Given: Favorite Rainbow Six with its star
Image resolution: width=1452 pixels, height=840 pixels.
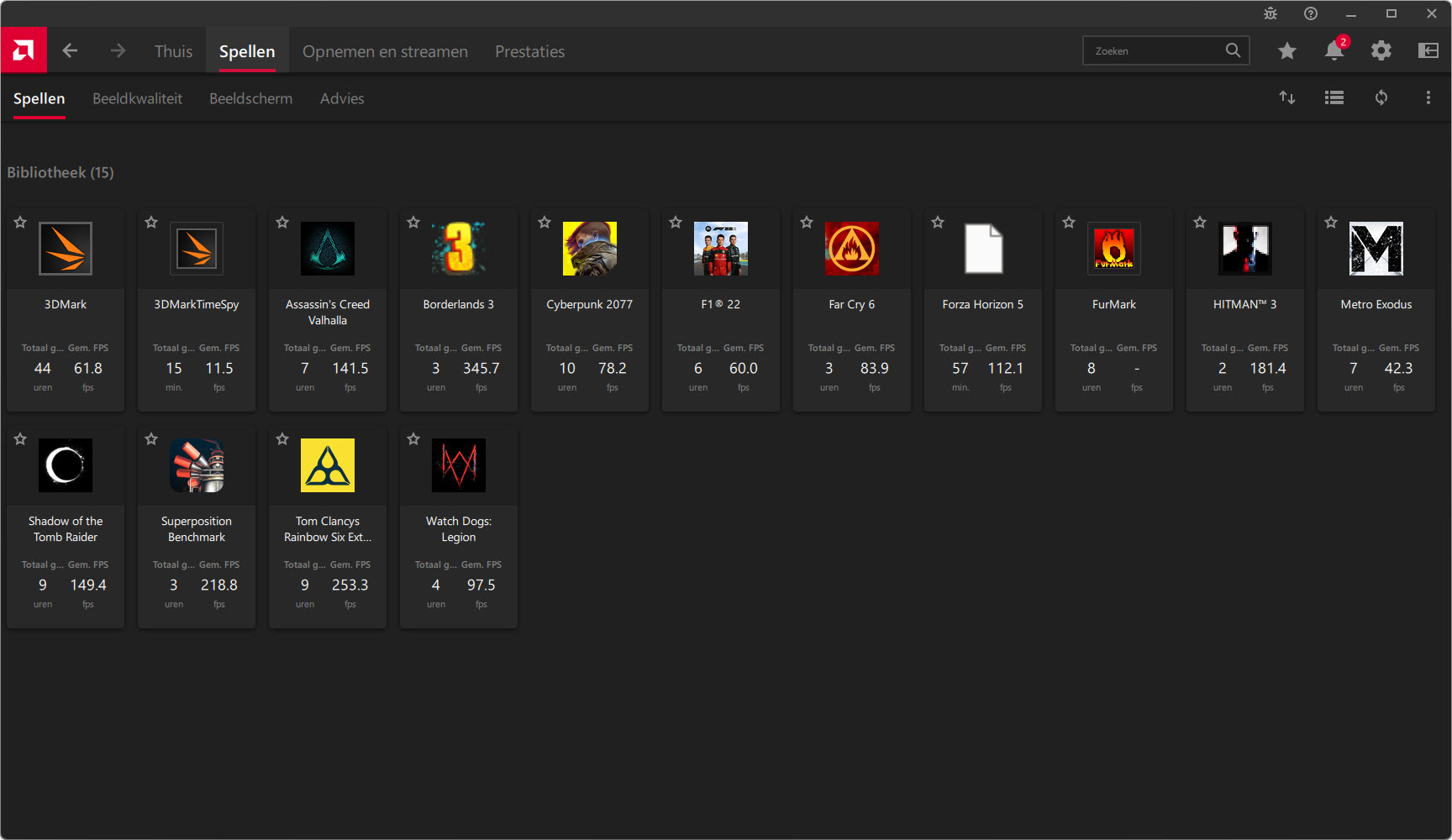Looking at the screenshot, I should tap(282, 439).
